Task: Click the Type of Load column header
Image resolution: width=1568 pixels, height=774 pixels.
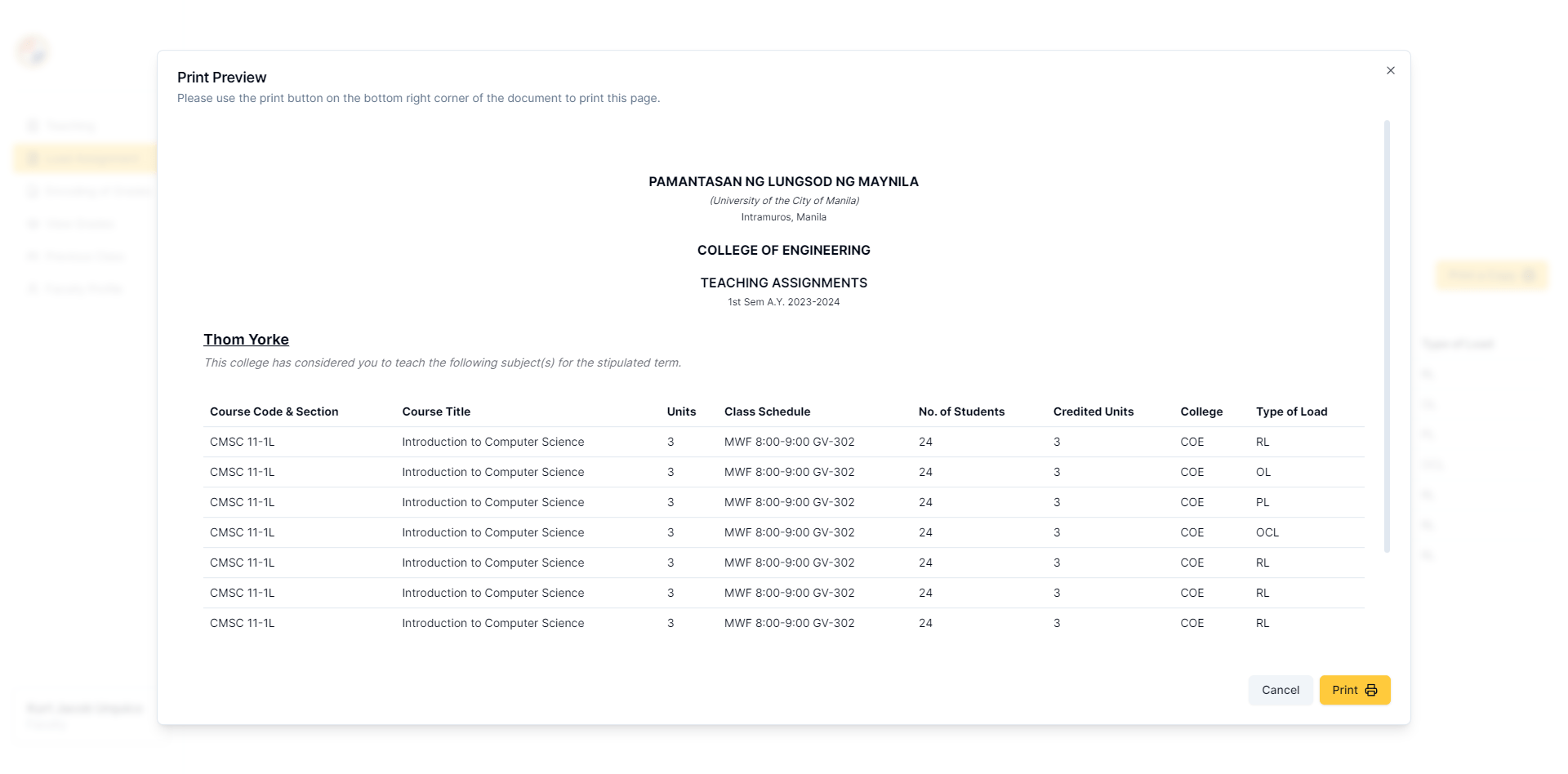Action: (1292, 411)
